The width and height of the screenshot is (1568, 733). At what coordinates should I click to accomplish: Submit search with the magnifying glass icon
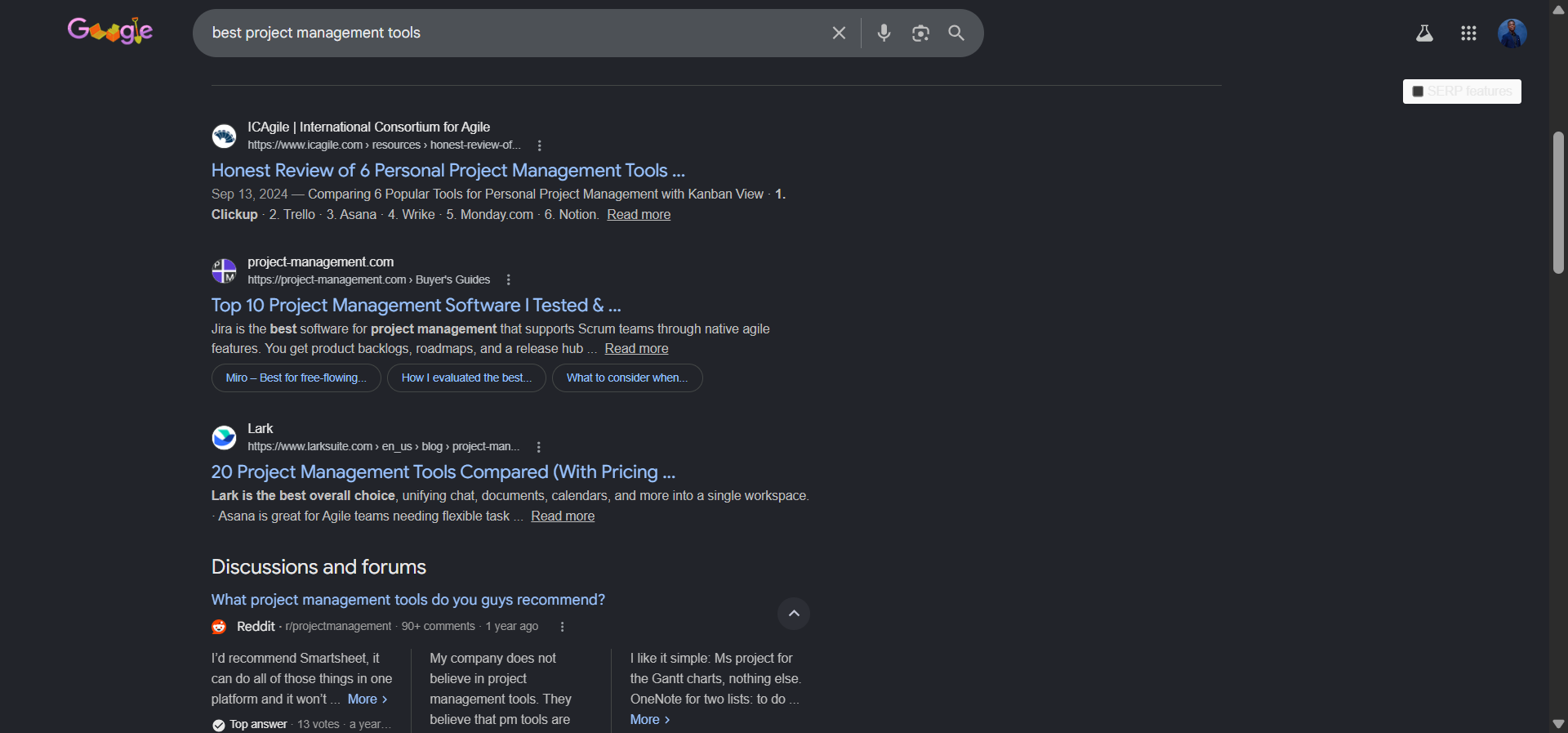tap(956, 33)
